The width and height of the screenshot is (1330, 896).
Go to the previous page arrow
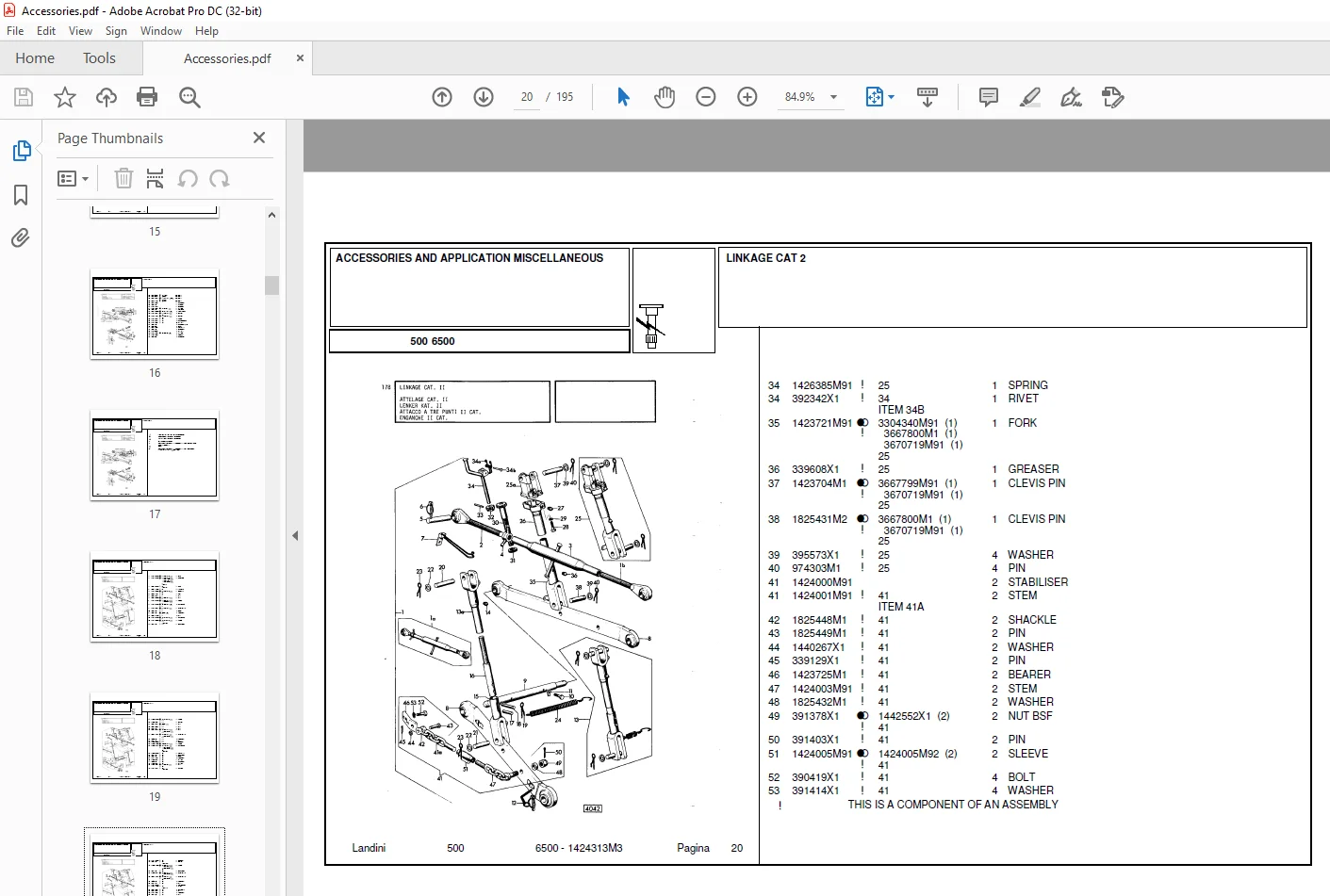click(x=442, y=97)
